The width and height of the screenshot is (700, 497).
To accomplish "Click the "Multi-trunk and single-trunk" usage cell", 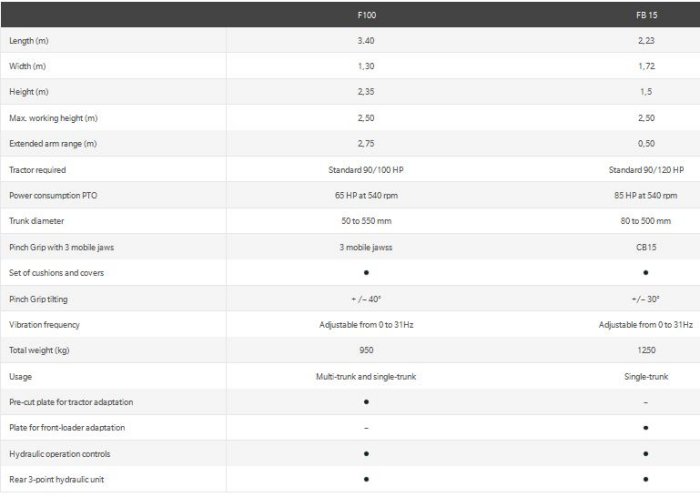I will pyautogui.click(x=366, y=376).
